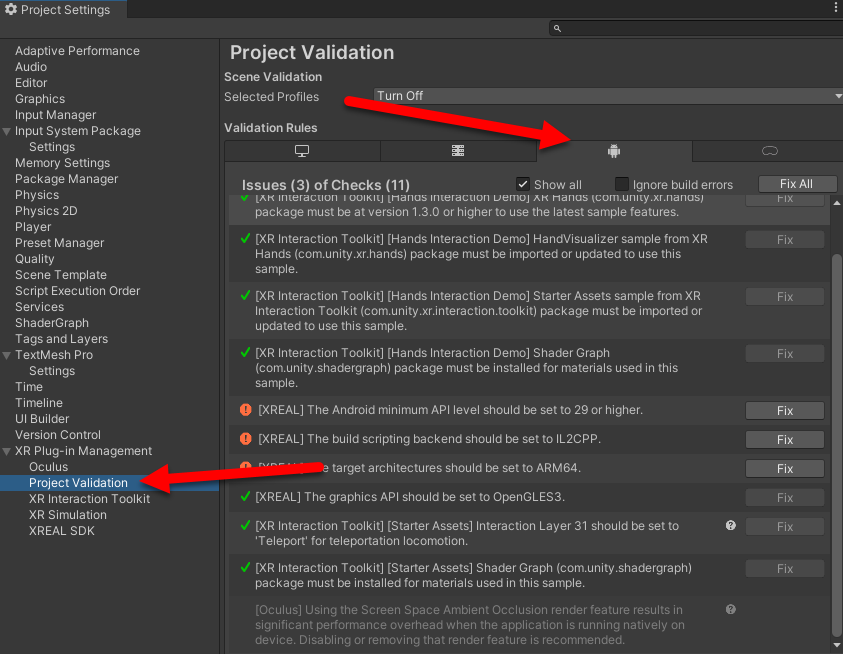Enable Ignore build errors checkbox

[x=621, y=184]
